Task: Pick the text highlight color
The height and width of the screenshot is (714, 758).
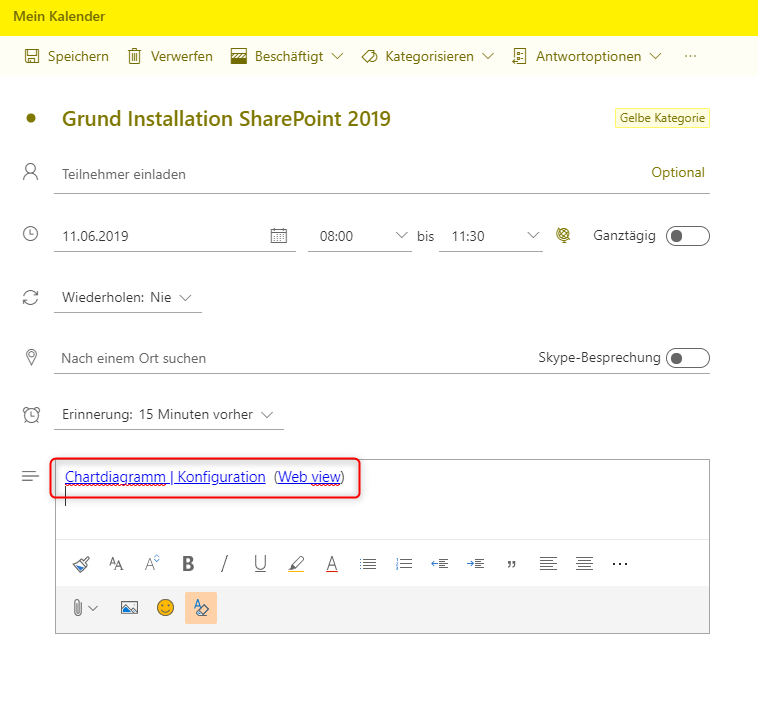Action: [296, 564]
